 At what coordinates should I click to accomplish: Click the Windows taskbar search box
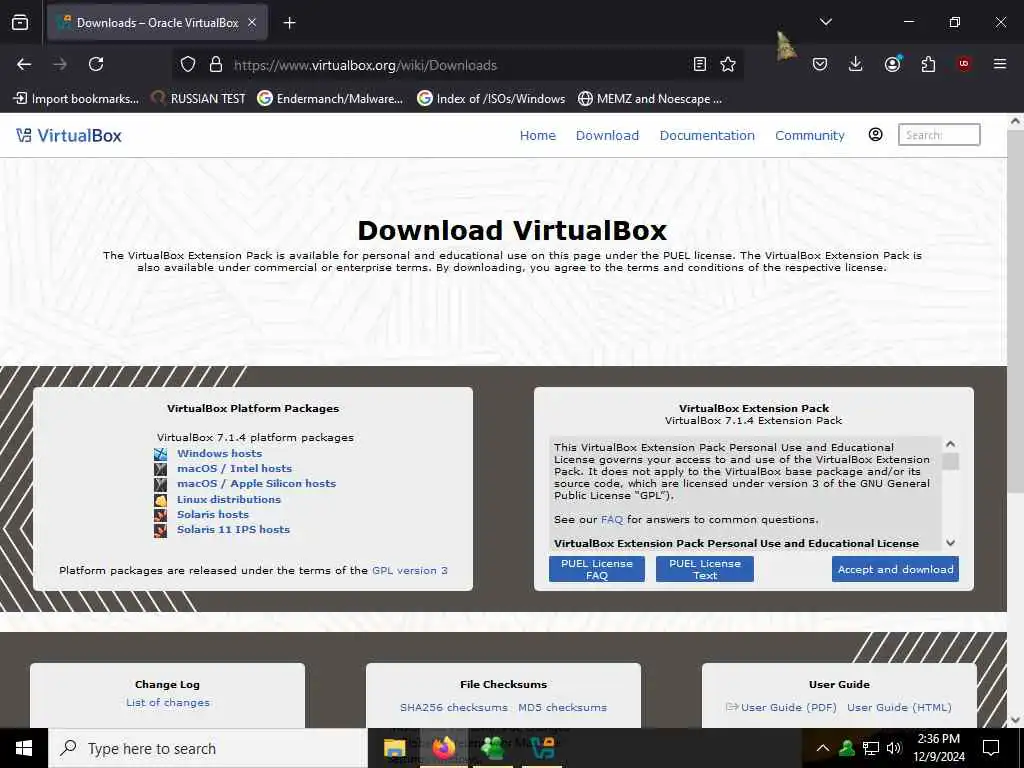208,748
